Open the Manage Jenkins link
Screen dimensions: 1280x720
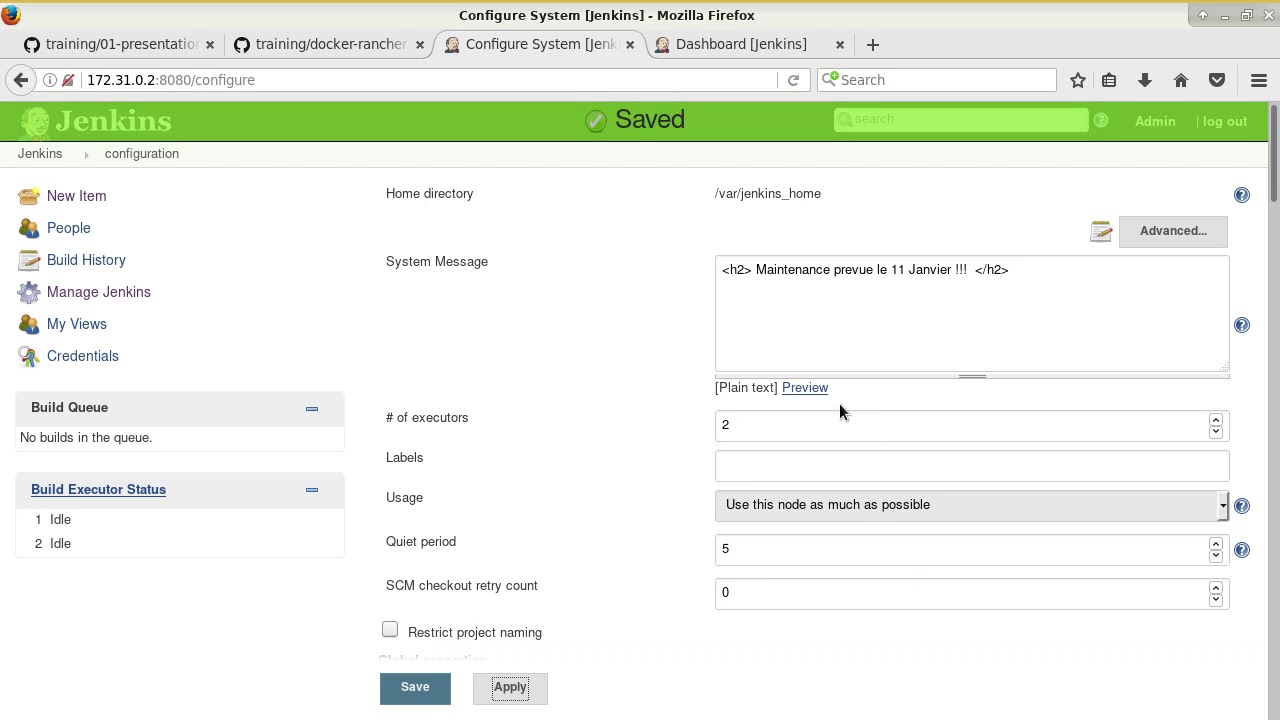click(99, 292)
